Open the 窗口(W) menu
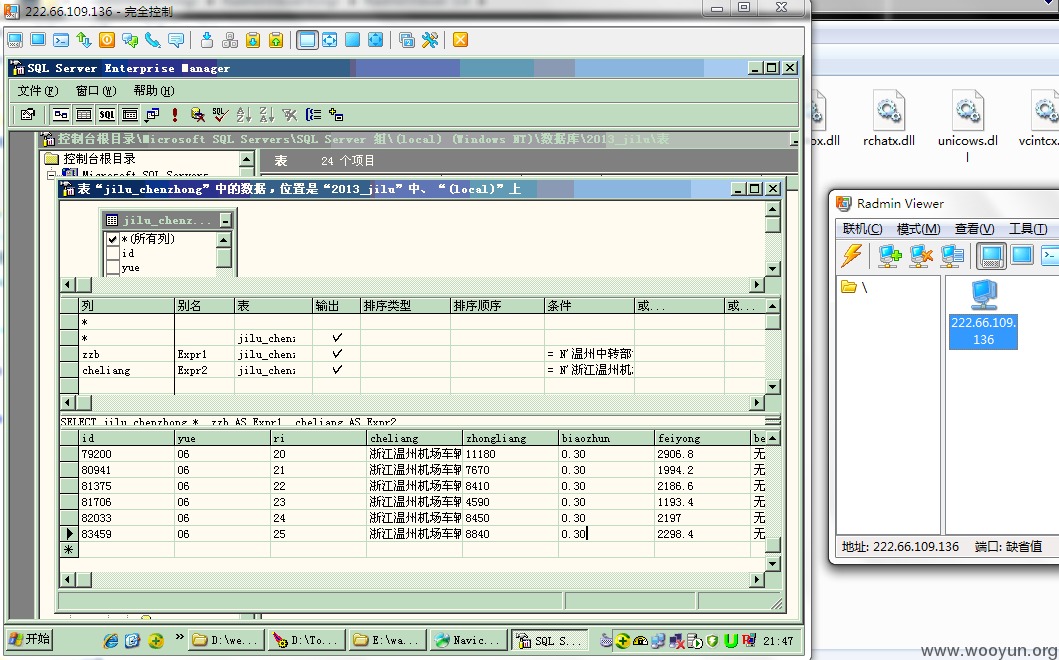Screen dimensions: 1059x660 pyautogui.click(x=96, y=91)
